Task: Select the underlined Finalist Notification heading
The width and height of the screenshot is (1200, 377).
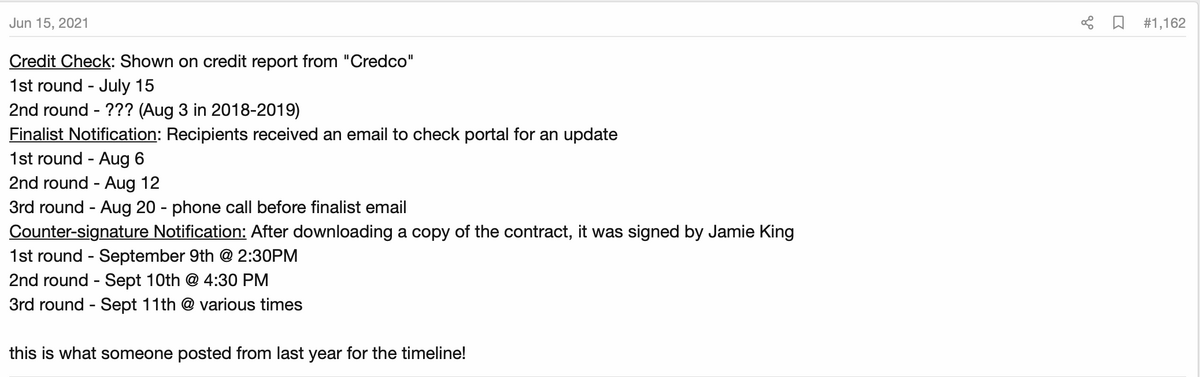Action: pyautogui.click(x=82, y=134)
